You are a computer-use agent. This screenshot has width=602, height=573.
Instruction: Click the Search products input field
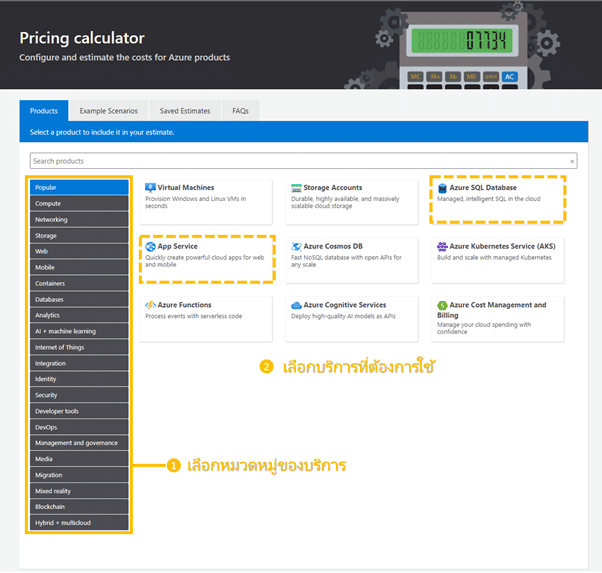(x=303, y=161)
